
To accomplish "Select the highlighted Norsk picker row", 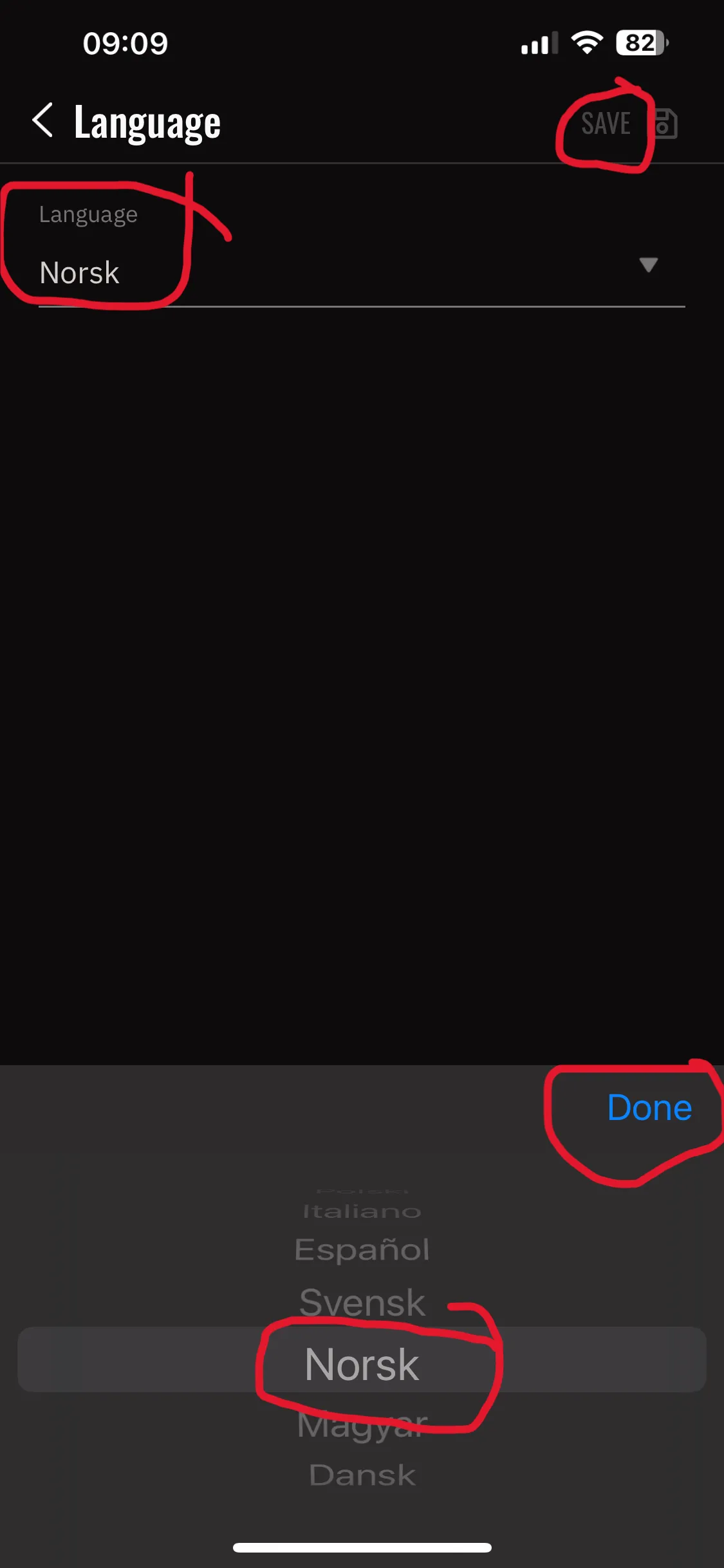I will click(362, 1359).
